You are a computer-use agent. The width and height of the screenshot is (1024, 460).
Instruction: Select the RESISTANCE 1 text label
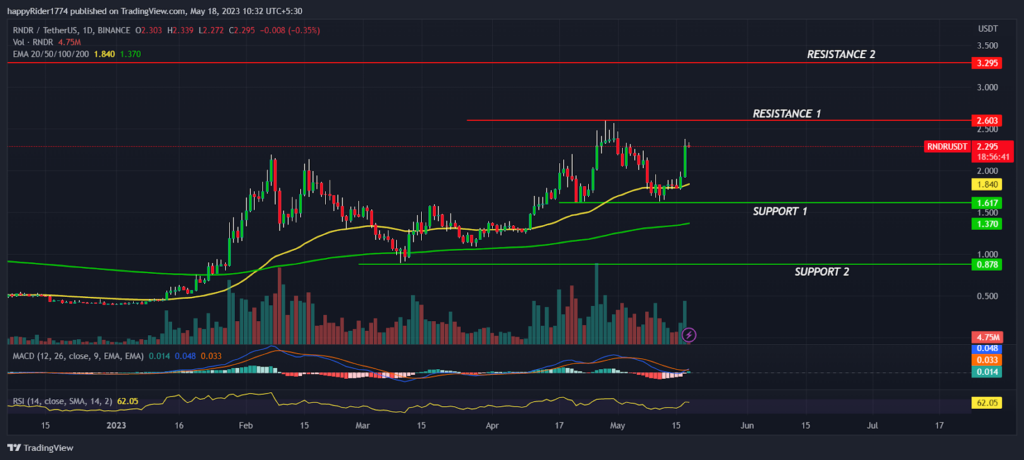tap(786, 114)
